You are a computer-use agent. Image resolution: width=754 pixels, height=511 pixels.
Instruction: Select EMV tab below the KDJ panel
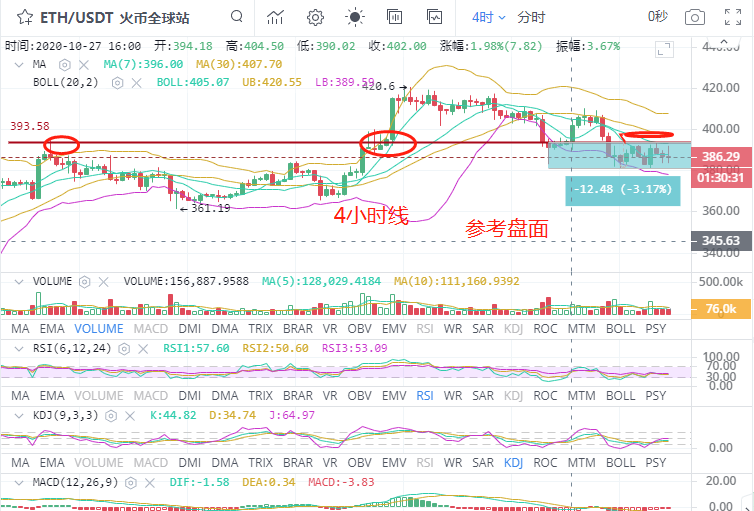[394, 463]
